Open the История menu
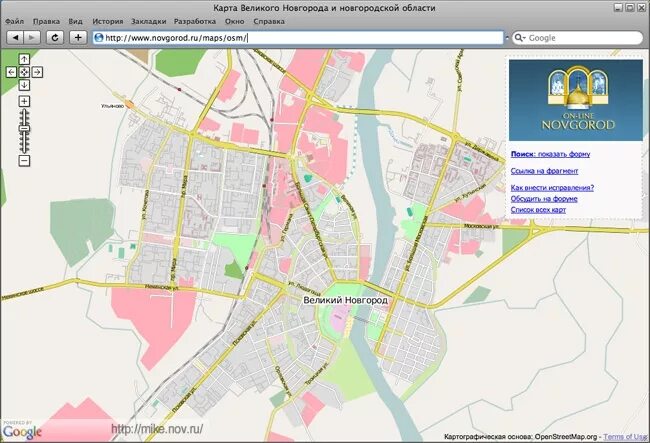The width and height of the screenshot is (650, 443). [x=107, y=21]
